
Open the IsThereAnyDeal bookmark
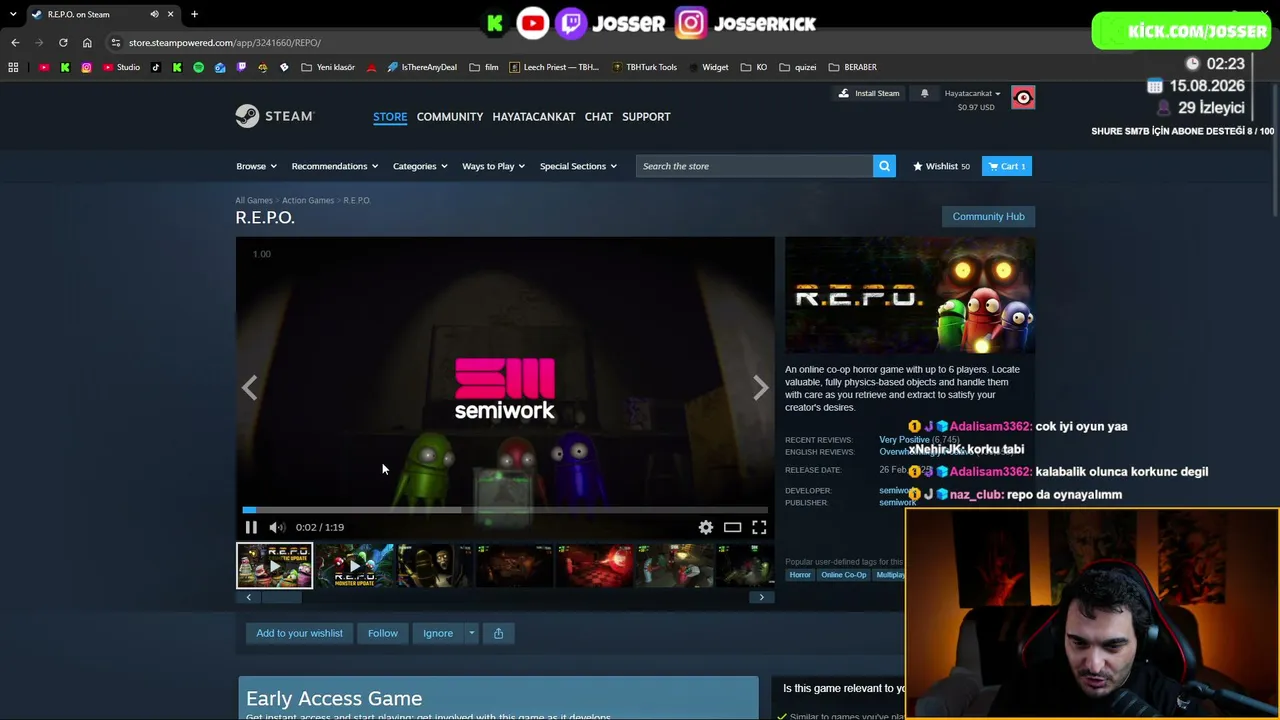422,67
